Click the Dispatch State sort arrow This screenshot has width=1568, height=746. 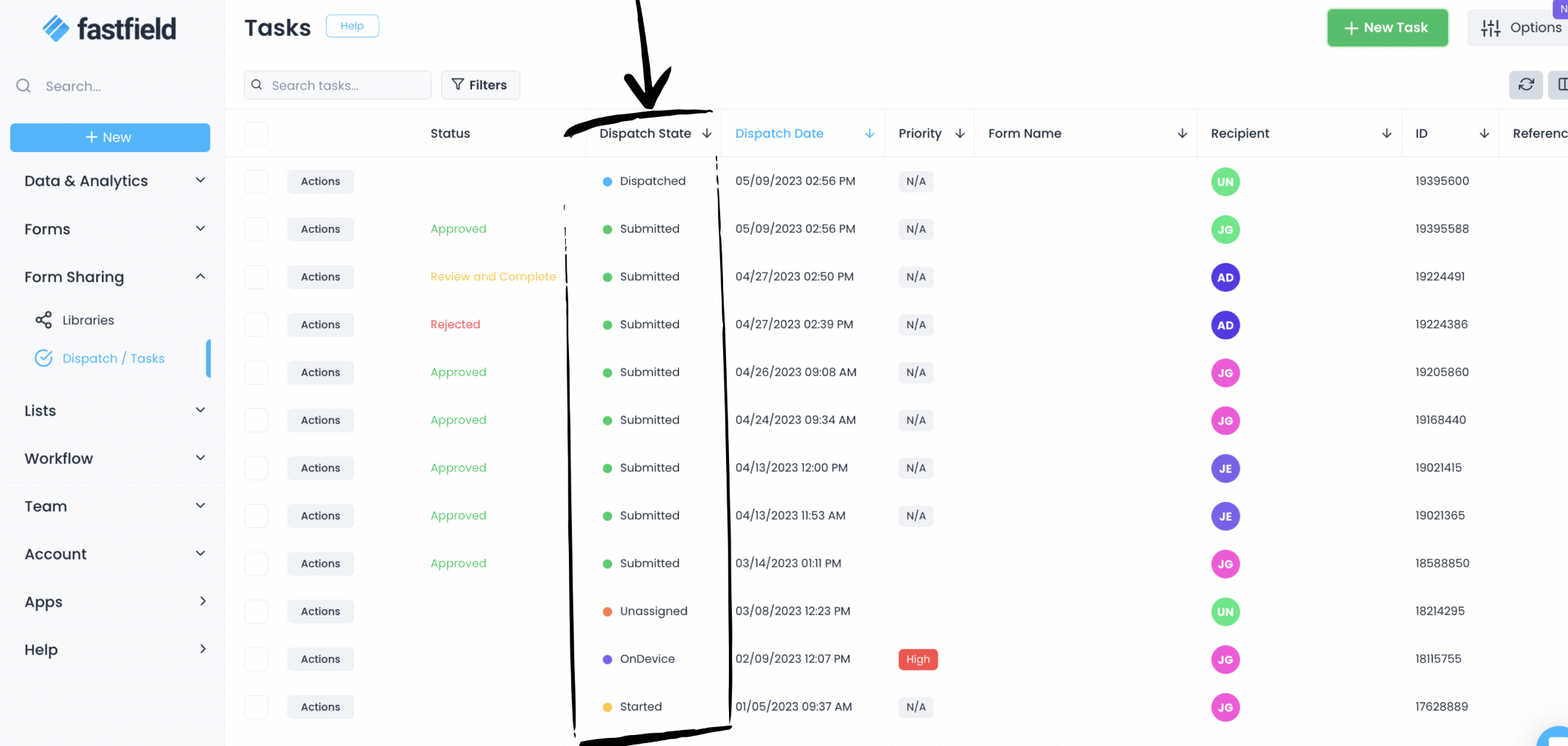point(707,134)
